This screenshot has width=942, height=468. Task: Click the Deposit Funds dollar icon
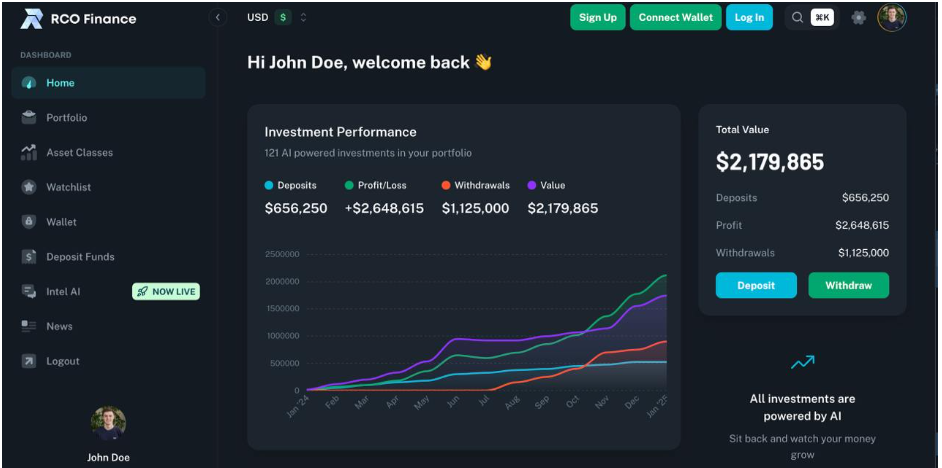[29, 257]
